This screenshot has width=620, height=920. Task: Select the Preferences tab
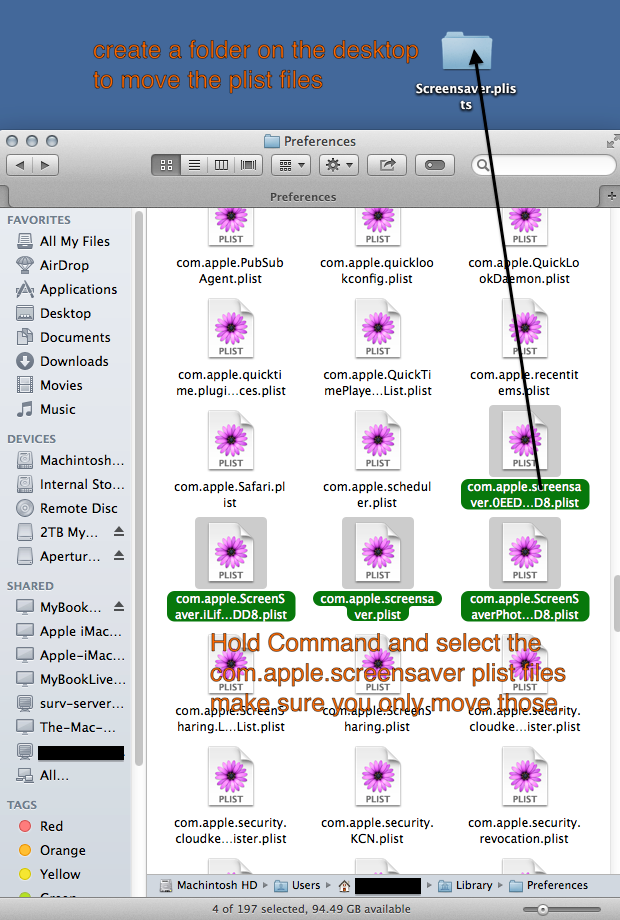tap(303, 197)
